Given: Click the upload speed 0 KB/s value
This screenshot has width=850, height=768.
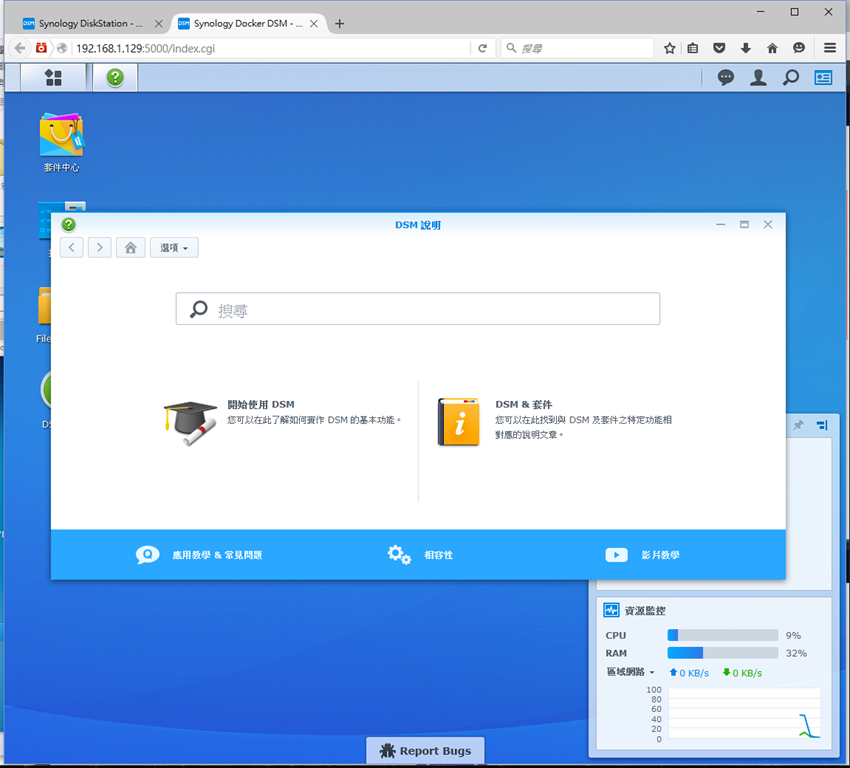Looking at the screenshot, I should [694, 673].
